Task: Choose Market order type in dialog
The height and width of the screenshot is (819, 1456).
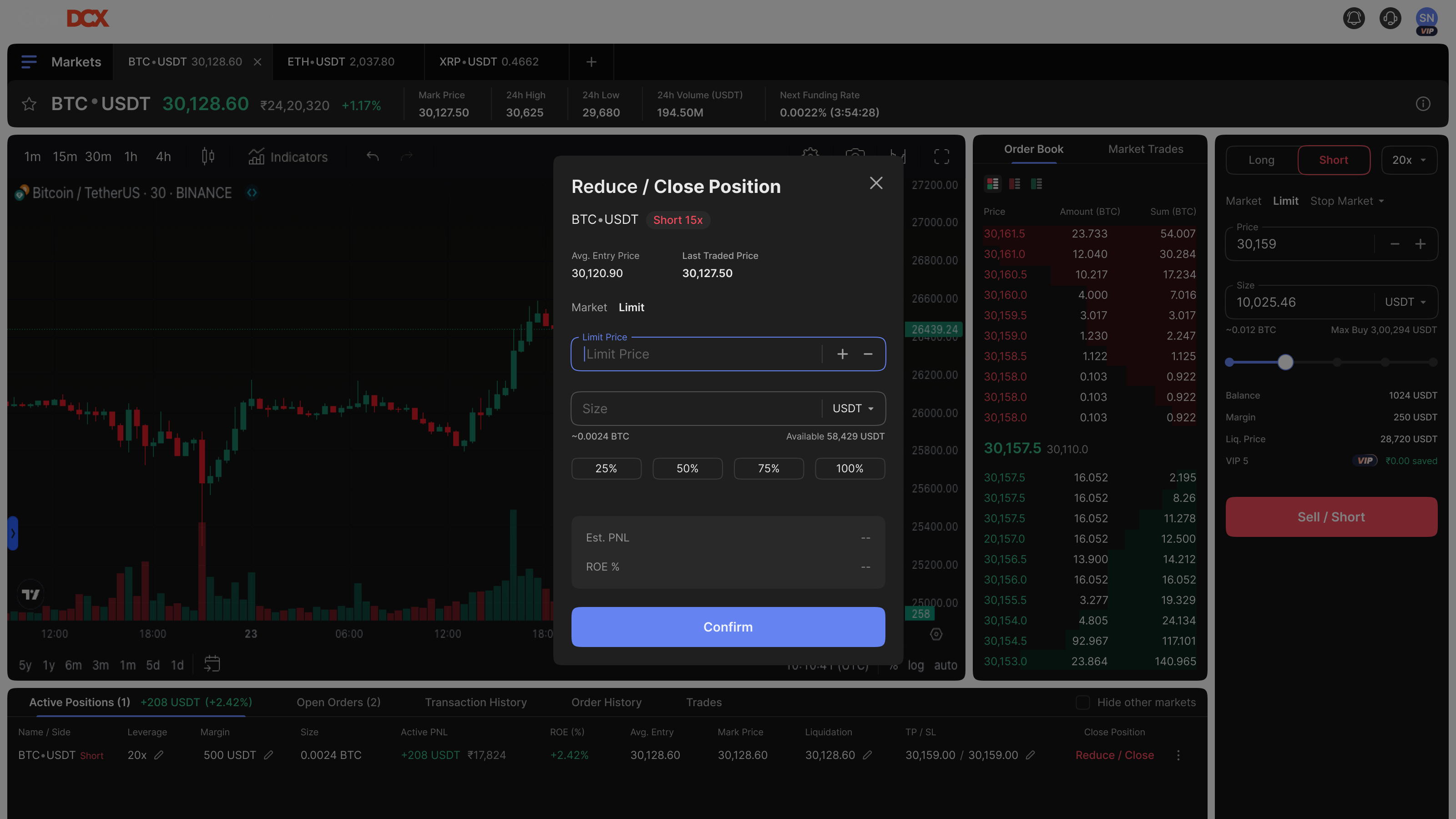Action: point(589,308)
